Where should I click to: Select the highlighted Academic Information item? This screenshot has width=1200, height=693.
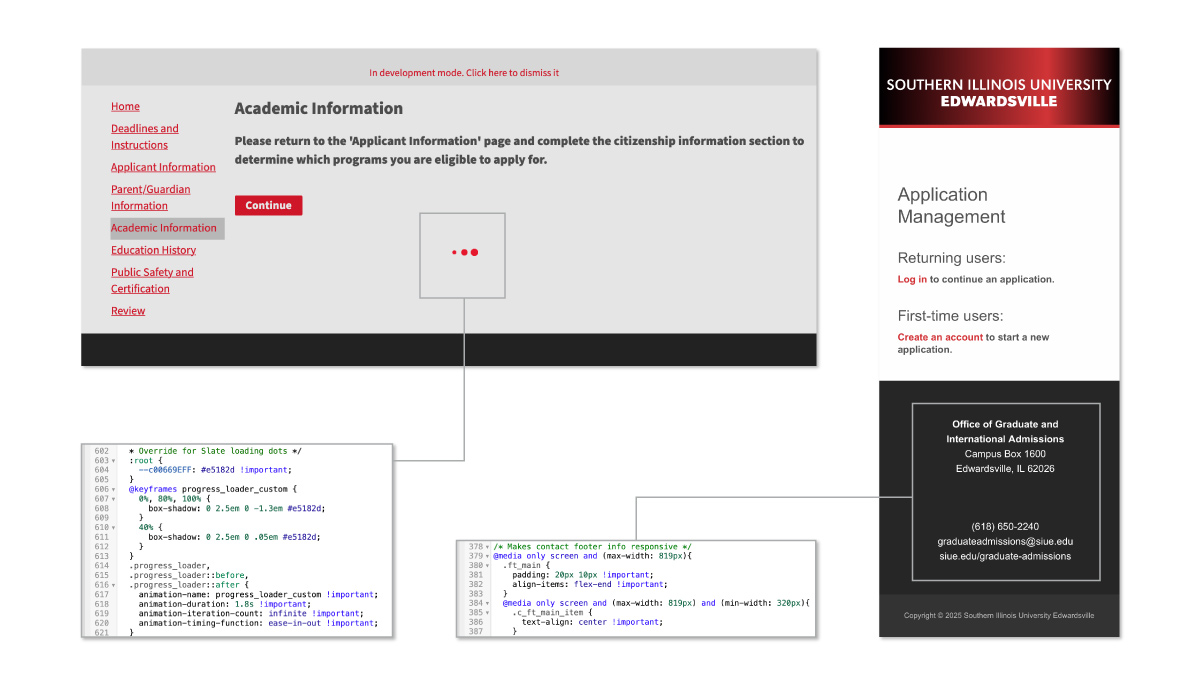pos(164,228)
